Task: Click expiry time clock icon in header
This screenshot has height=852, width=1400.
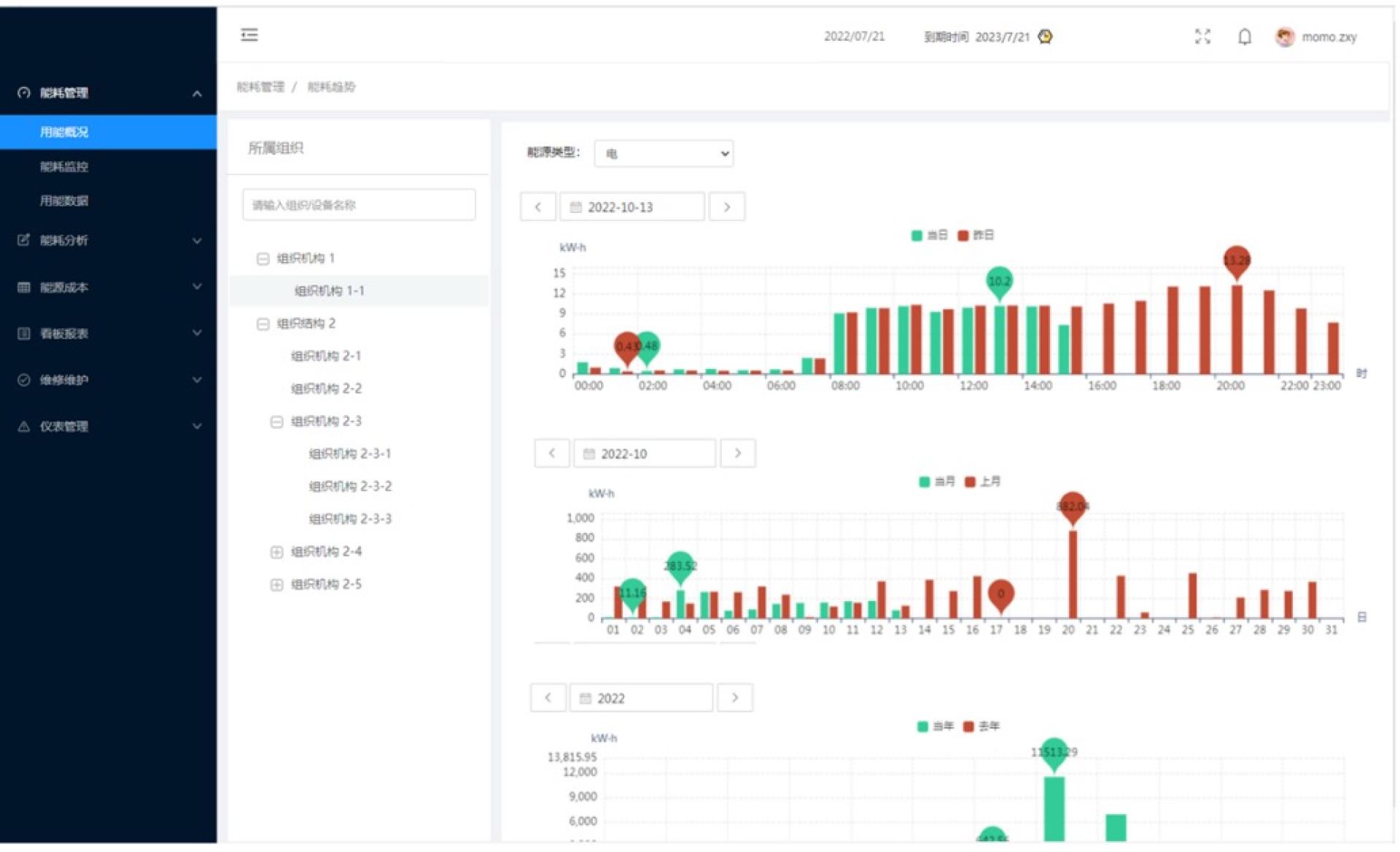Action: [1046, 36]
